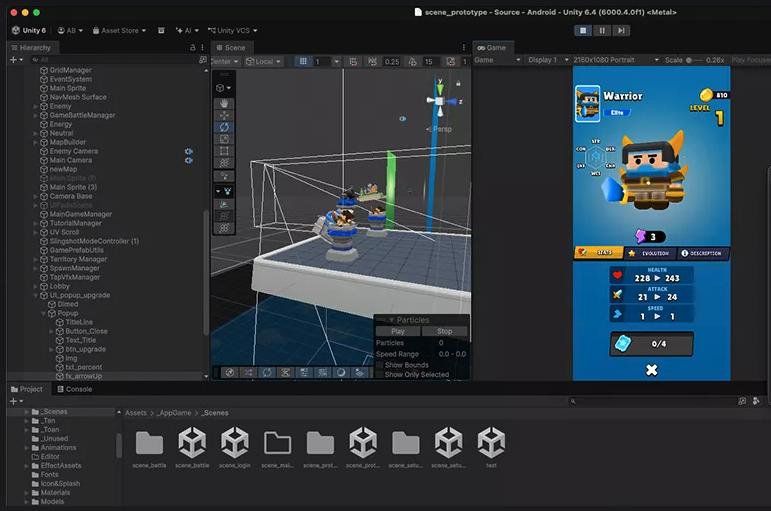Open the grid size dropdown arrow
The height and width of the screenshot is (511, 771).
pos(336,61)
